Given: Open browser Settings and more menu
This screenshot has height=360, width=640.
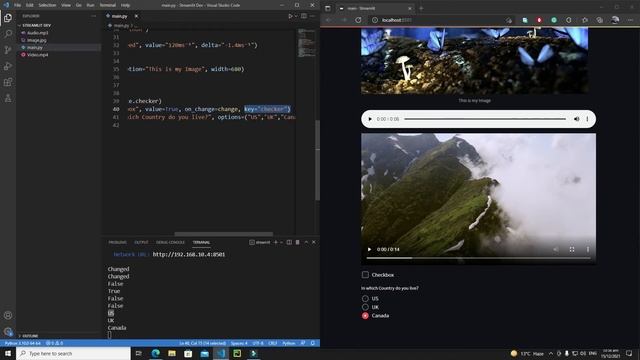Looking at the screenshot, I should pyautogui.click(x=631, y=20).
